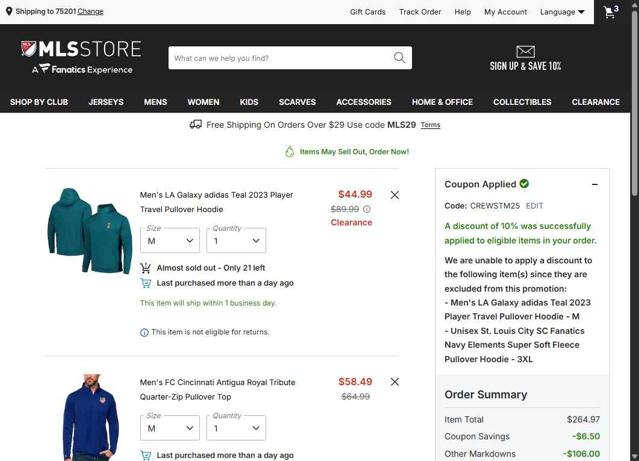The width and height of the screenshot is (639, 461).
Task: Open the Clearance menu
Action: coord(595,102)
